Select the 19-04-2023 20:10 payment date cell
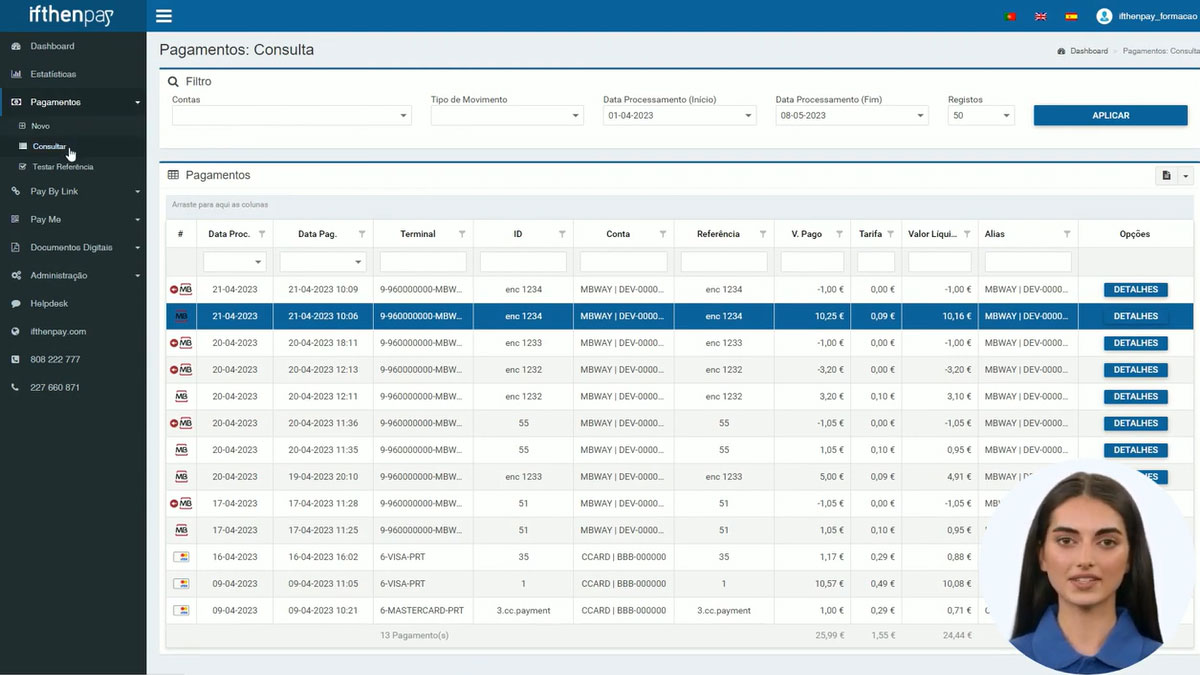The height and width of the screenshot is (675, 1200). pos(323,477)
